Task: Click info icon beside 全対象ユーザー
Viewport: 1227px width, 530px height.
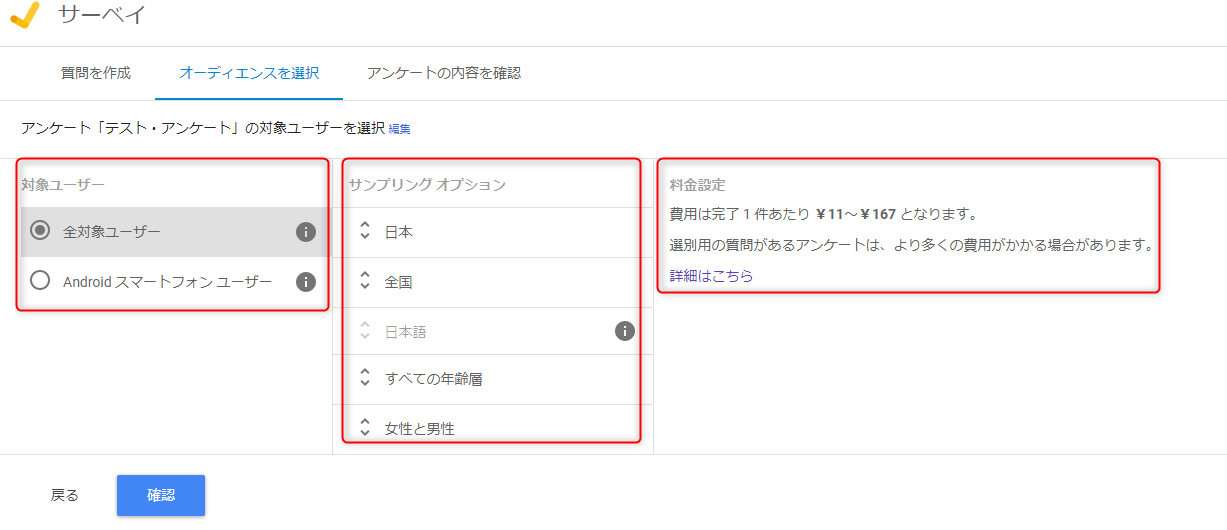Action: click(x=306, y=232)
